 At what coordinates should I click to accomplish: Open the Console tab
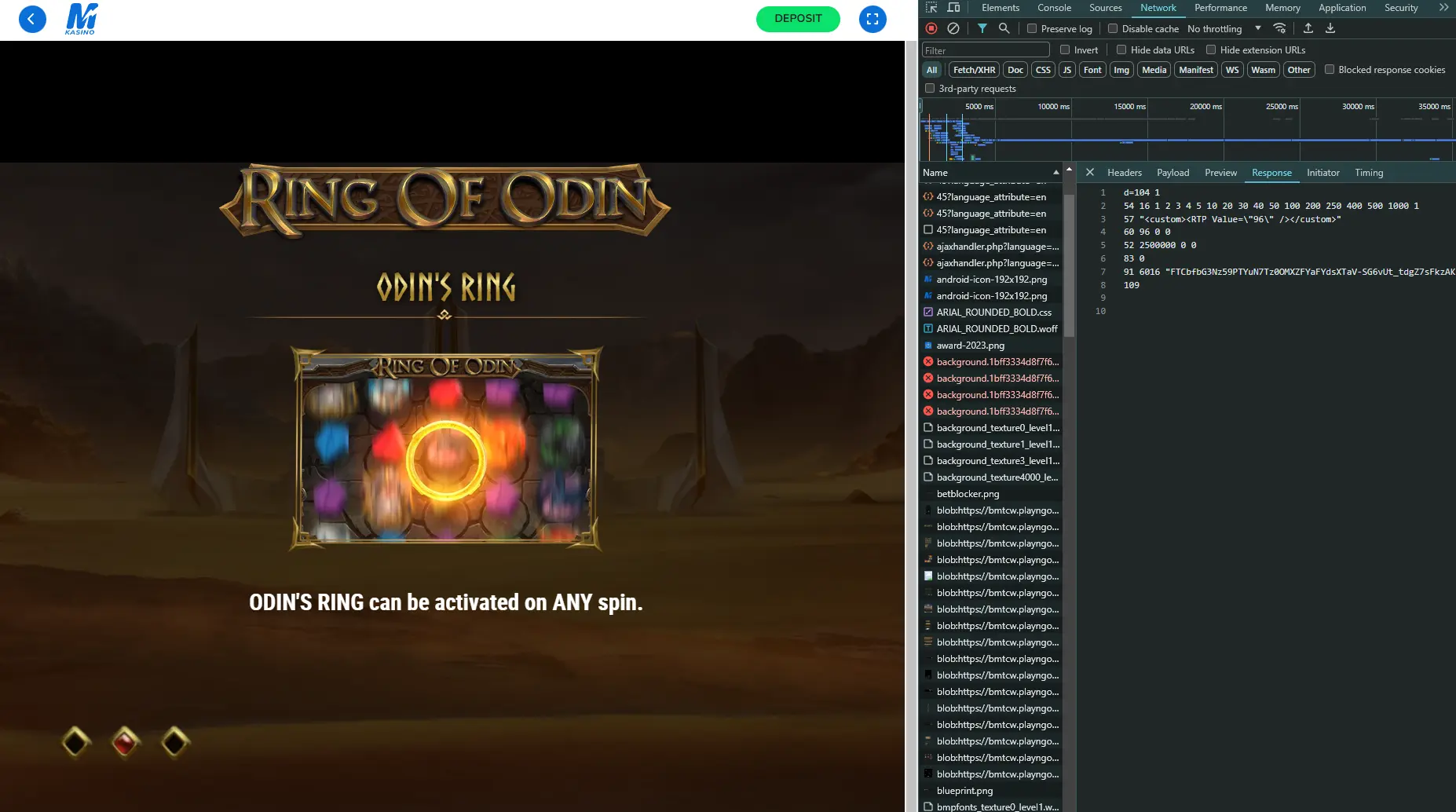pyautogui.click(x=1054, y=8)
